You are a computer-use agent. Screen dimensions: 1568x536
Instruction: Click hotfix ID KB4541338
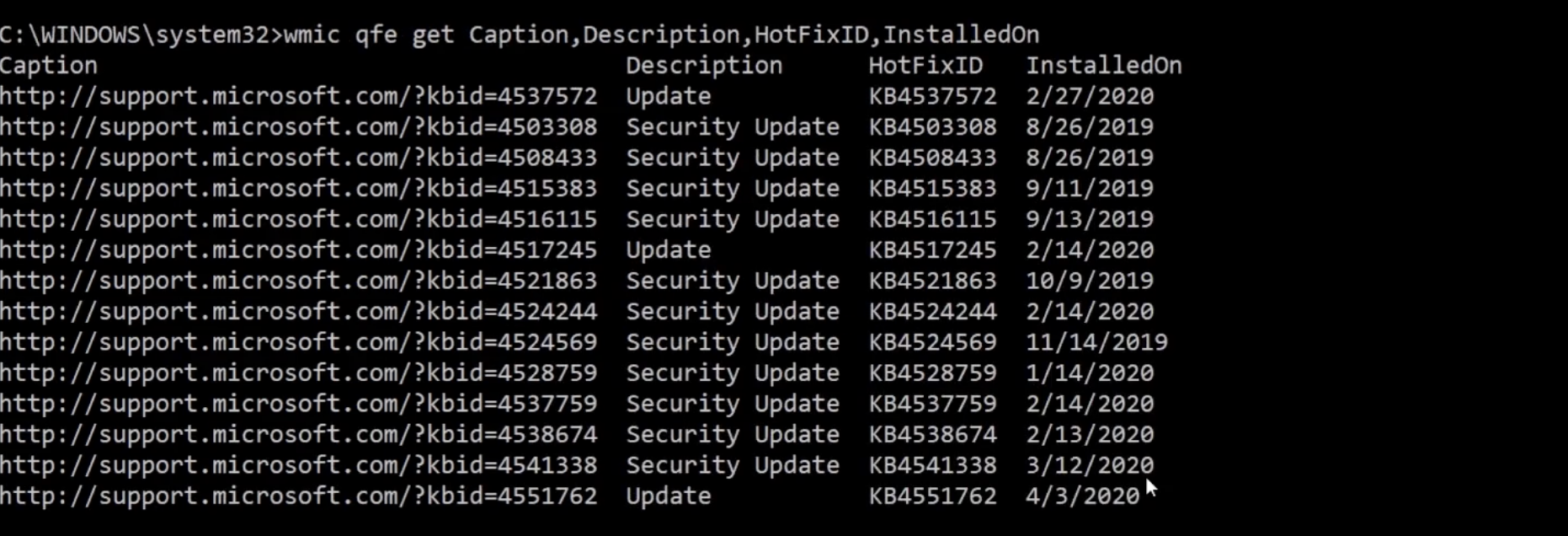click(933, 465)
